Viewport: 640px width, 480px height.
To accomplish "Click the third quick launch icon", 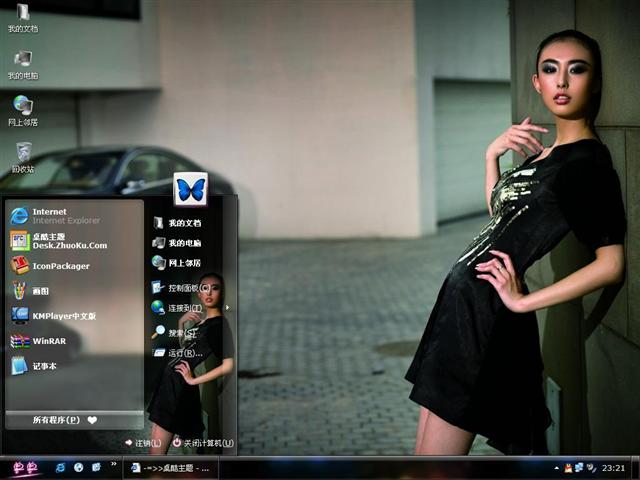I will 96,468.
